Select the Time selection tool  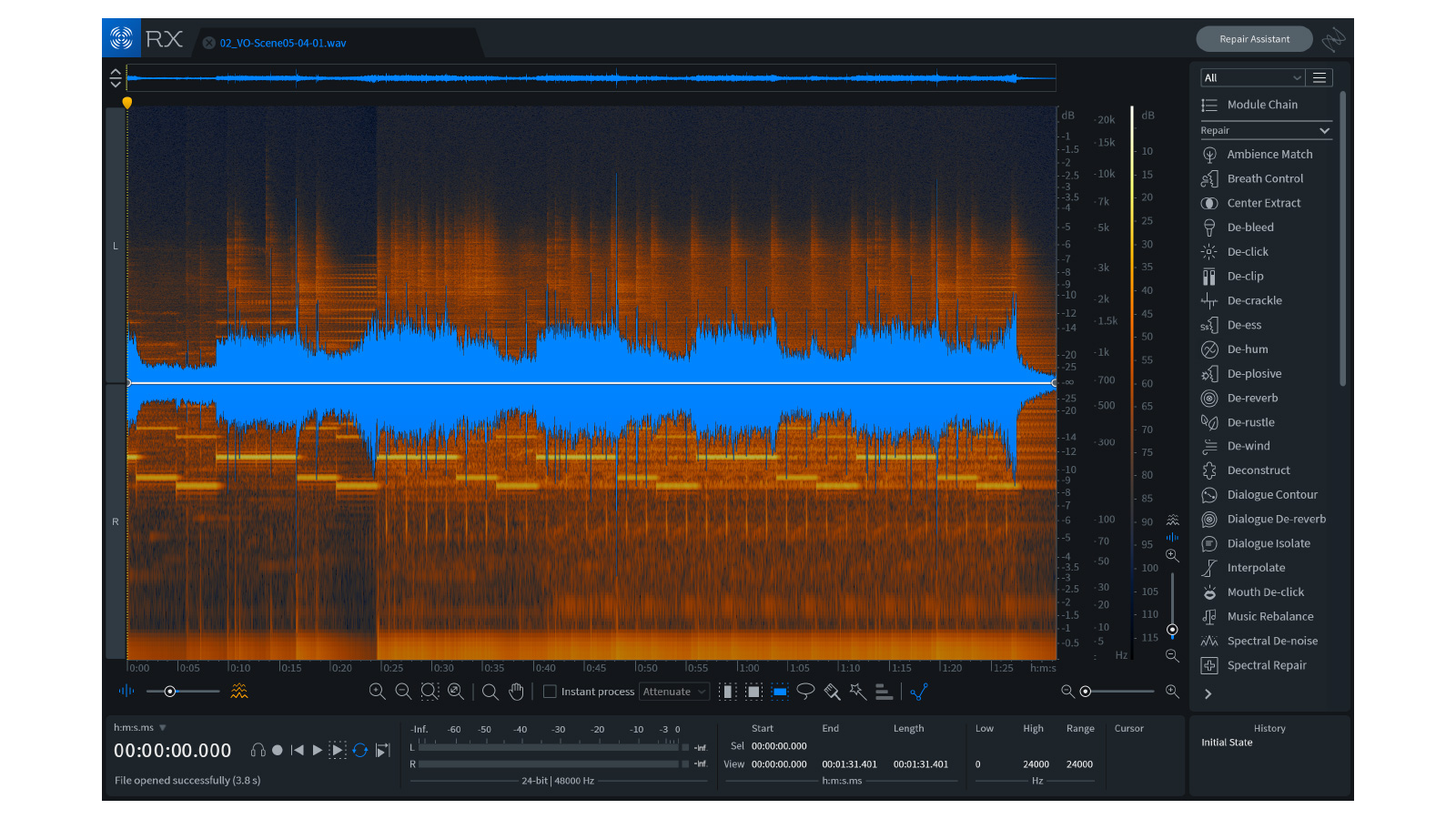727,692
